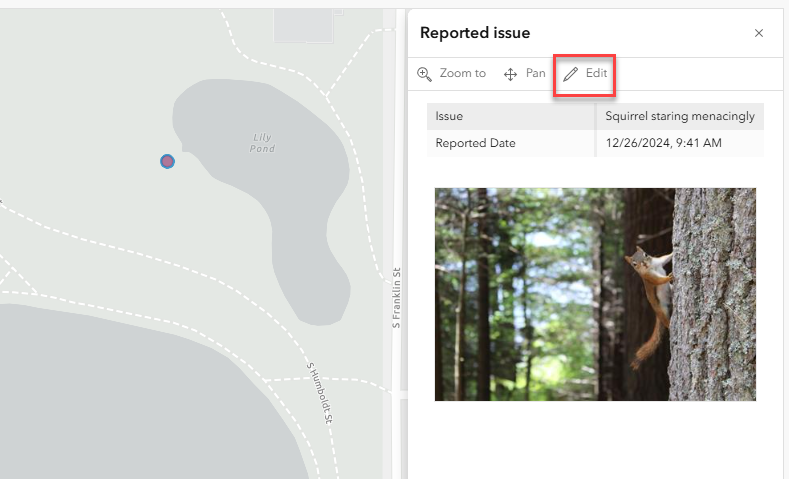Click the Lily Pond map label
Image resolution: width=789 pixels, height=479 pixels.
click(x=261, y=143)
